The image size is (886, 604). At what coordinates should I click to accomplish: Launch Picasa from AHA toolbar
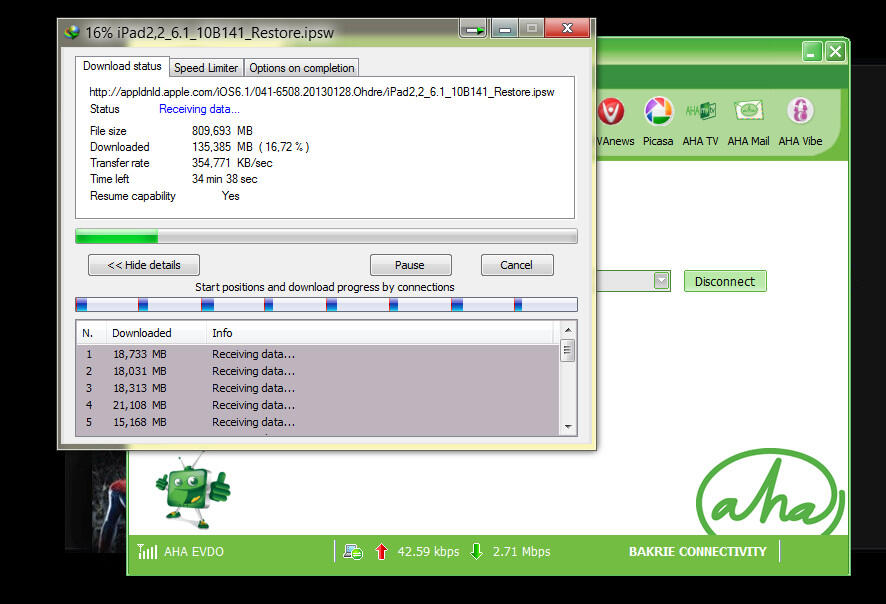point(658,111)
